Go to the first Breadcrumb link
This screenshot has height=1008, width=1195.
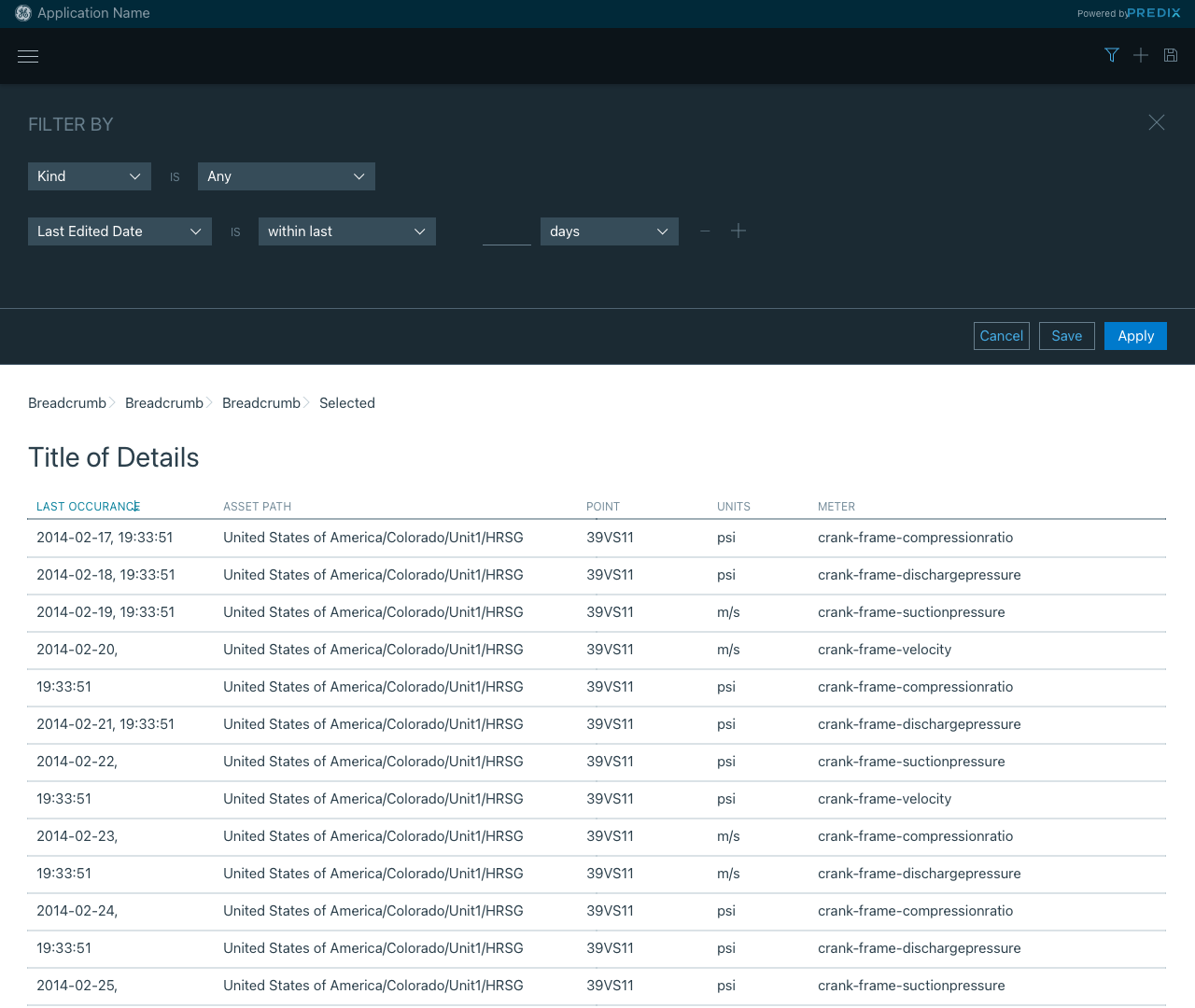coord(67,403)
